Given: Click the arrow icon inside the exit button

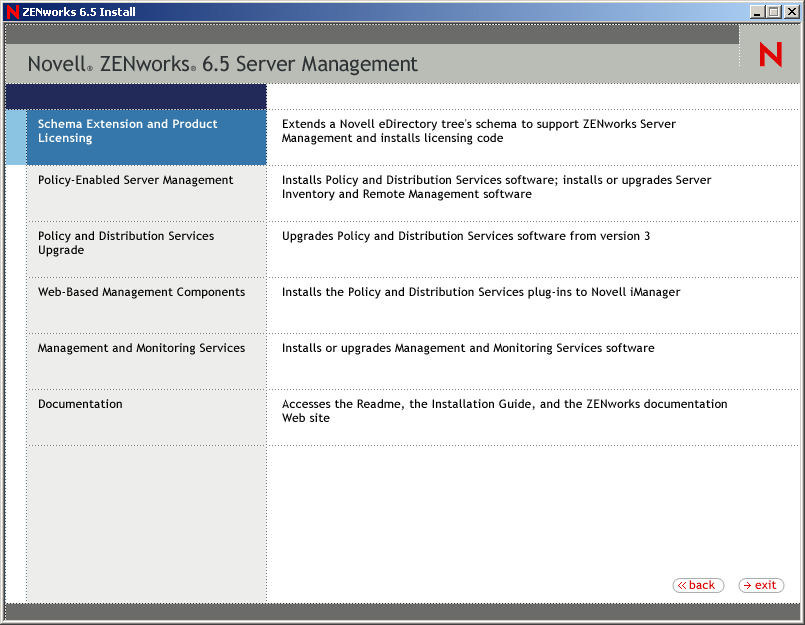Looking at the screenshot, I should pos(747,585).
